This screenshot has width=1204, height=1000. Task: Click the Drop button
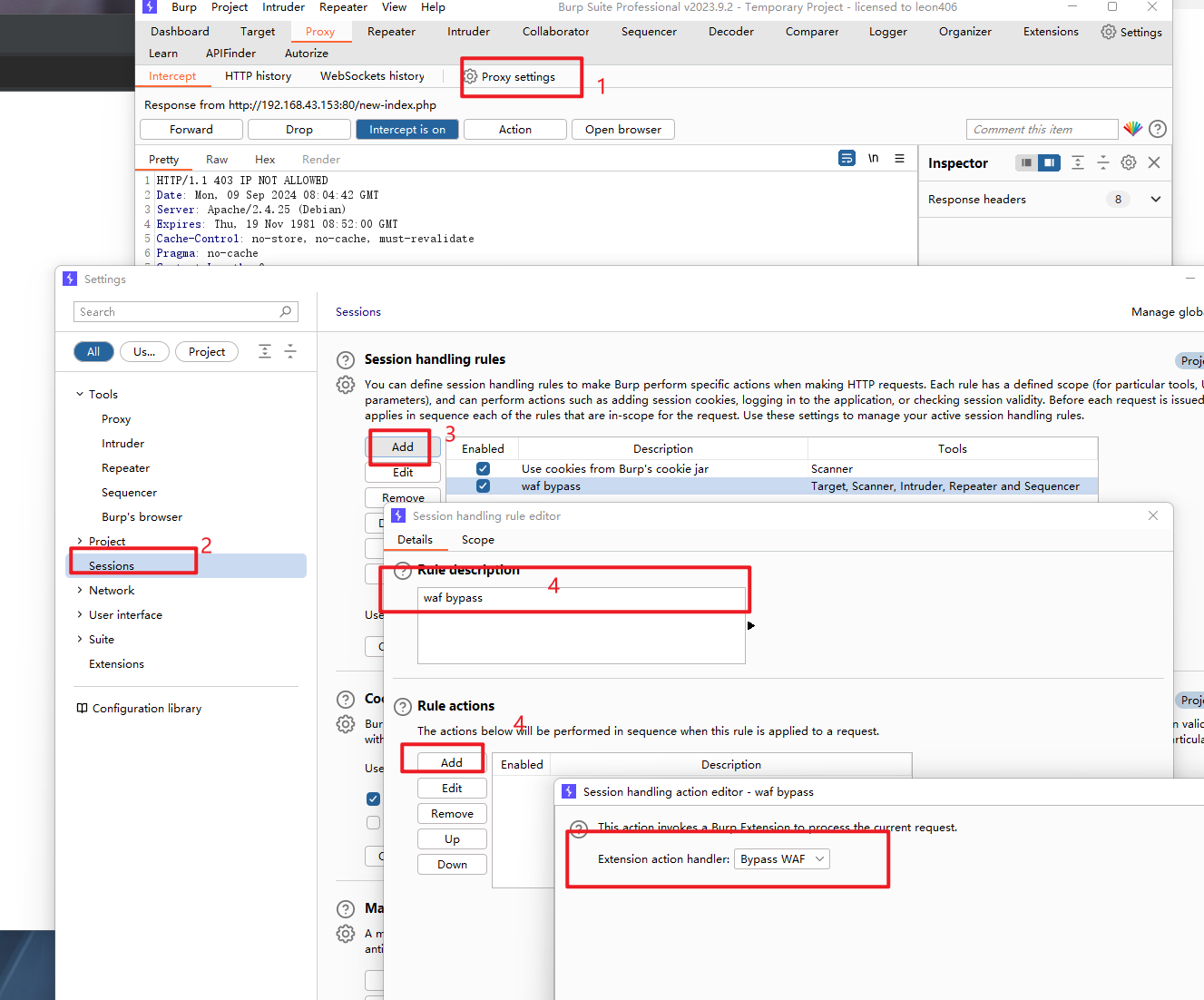click(x=299, y=130)
